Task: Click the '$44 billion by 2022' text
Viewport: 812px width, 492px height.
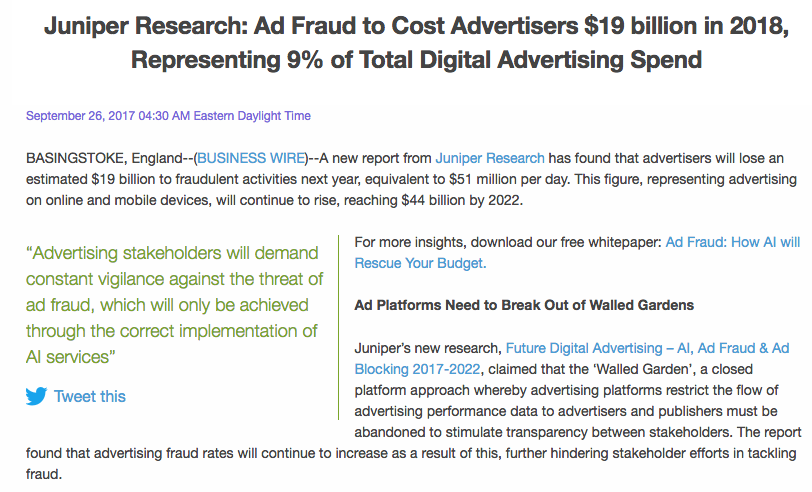Action: 461,200
